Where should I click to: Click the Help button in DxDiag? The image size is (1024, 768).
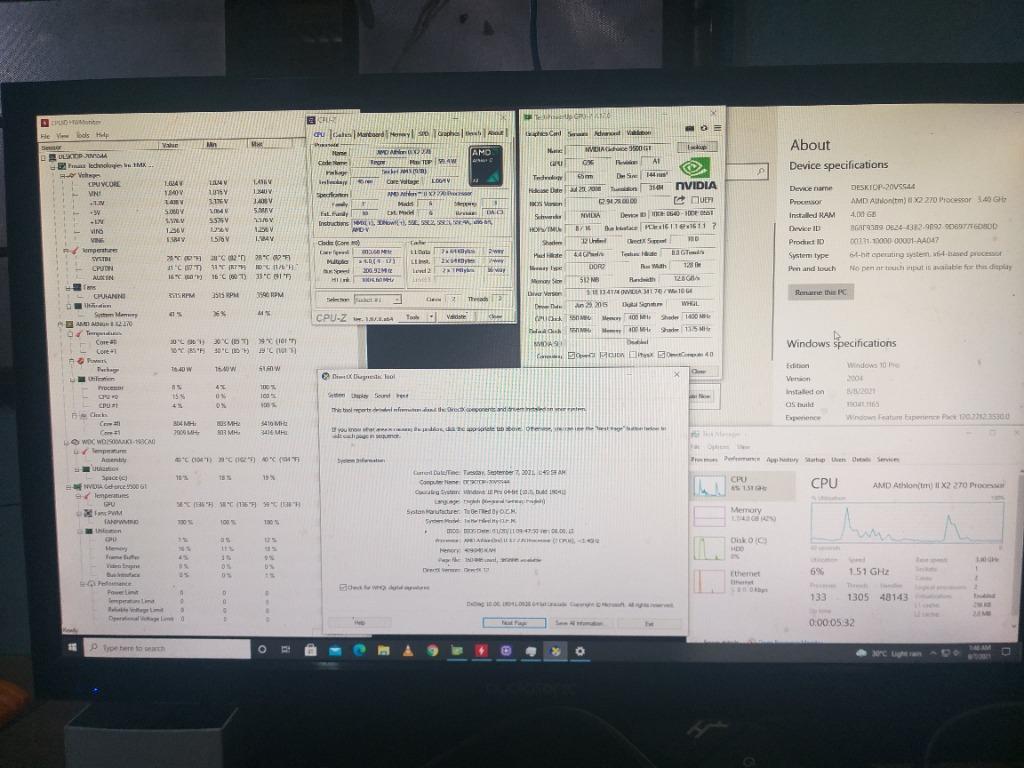pos(359,623)
